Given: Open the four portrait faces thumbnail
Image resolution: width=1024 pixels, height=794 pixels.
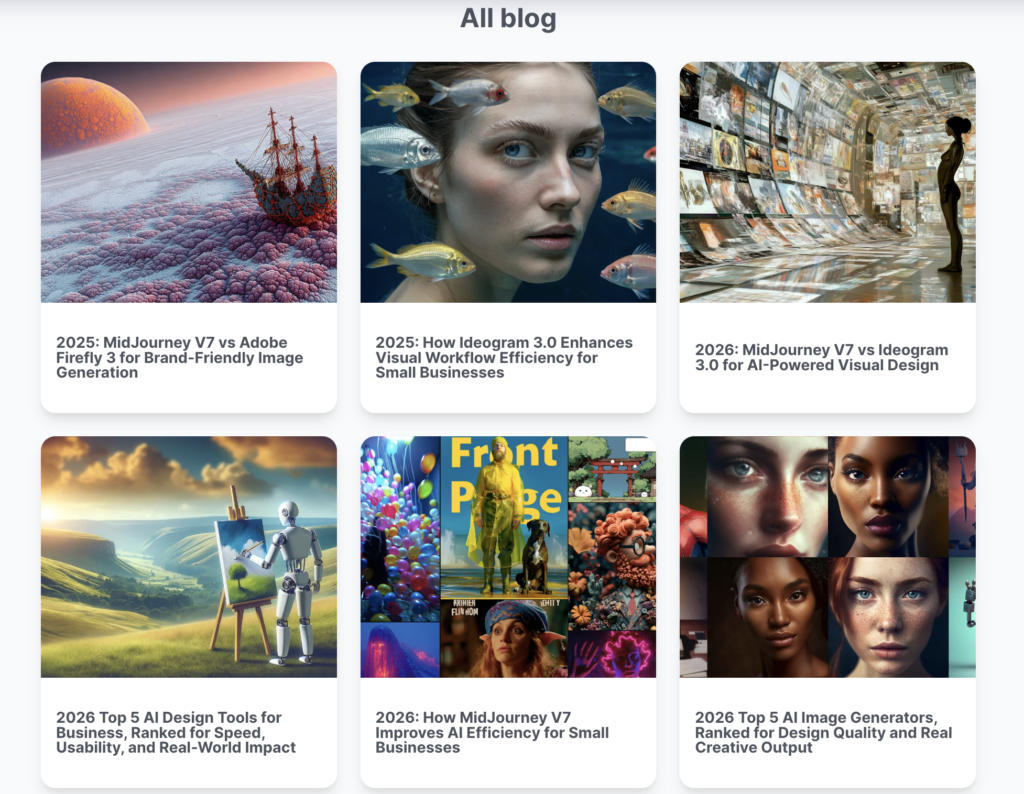Looking at the screenshot, I should point(827,557).
